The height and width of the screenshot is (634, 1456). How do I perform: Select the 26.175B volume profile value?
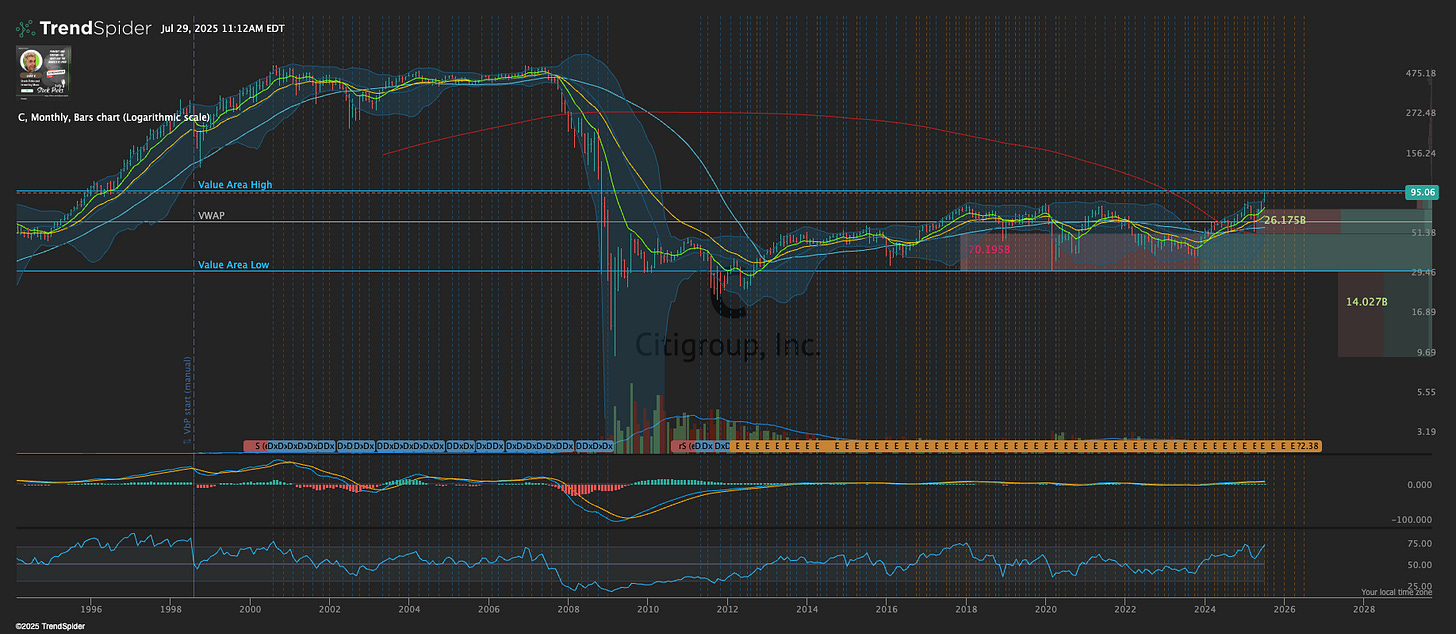(x=1286, y=219)
